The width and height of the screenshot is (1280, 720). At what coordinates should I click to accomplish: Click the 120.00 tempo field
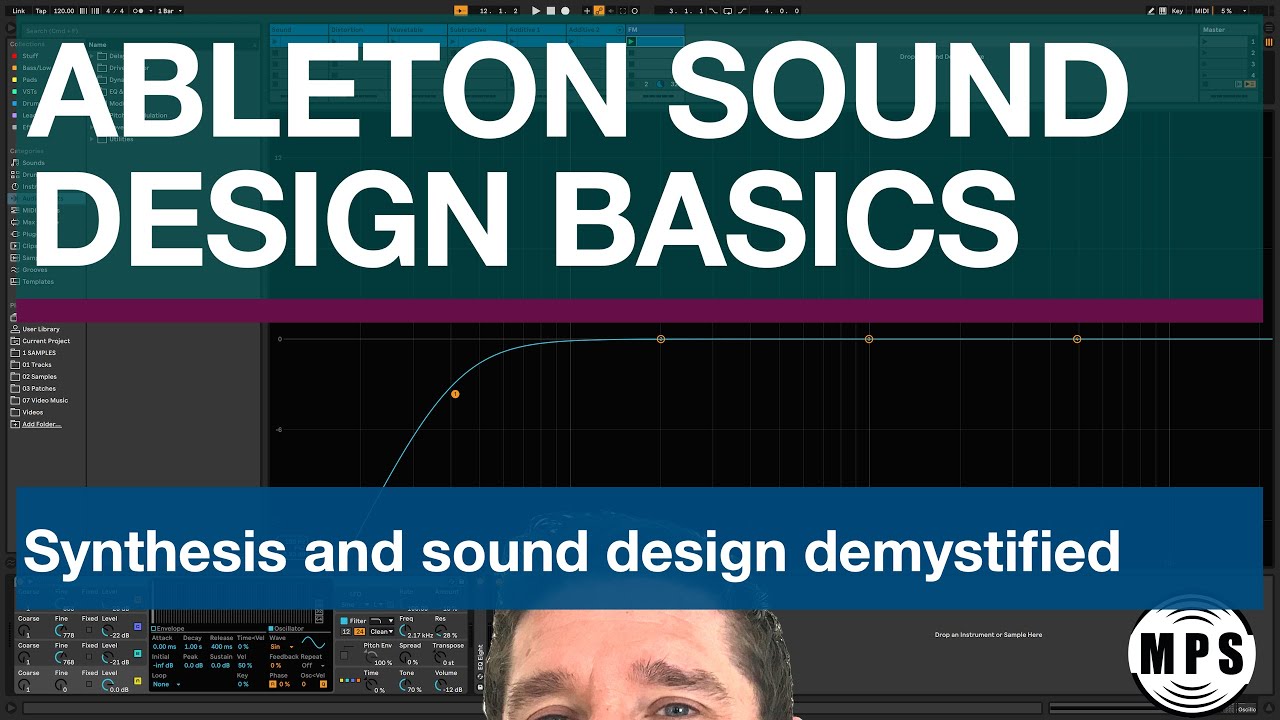point(64,11)
